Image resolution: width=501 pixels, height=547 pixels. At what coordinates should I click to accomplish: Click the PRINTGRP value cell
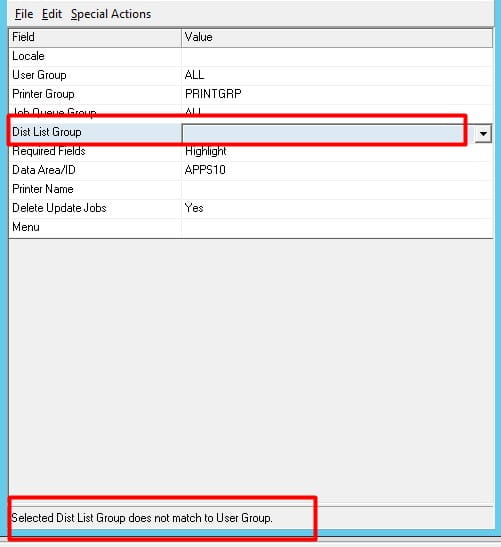[x=337, y=94]
